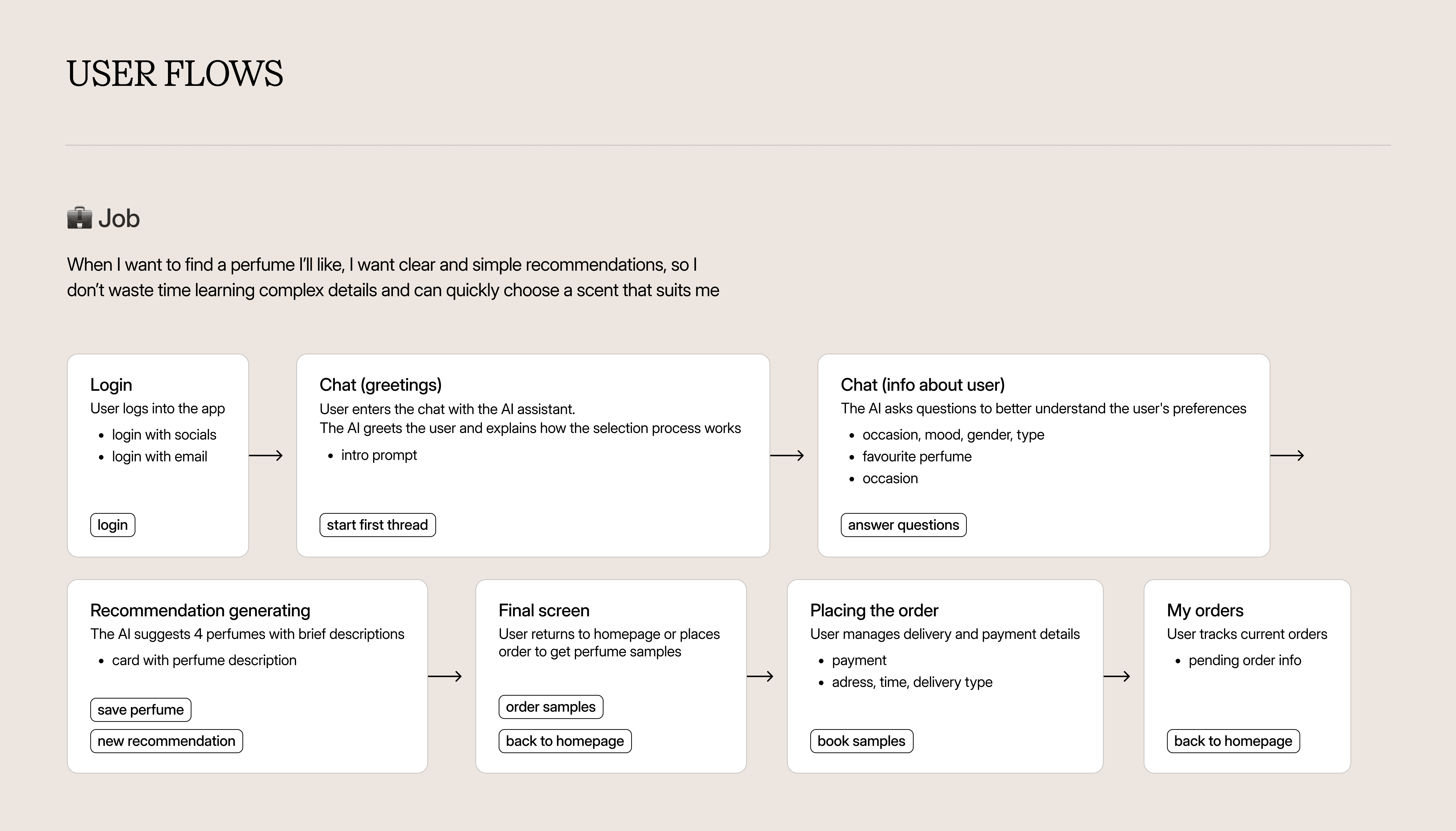The image size is (1456, 831).
Task: Click the "save perfume" button
Action: pos(141,710)
